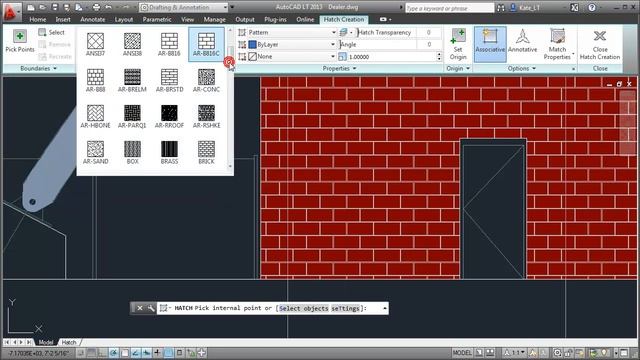640x360 pixels.
Task: Choose the AR-B88 hatch pattern
Action: (x=96, y=80)
